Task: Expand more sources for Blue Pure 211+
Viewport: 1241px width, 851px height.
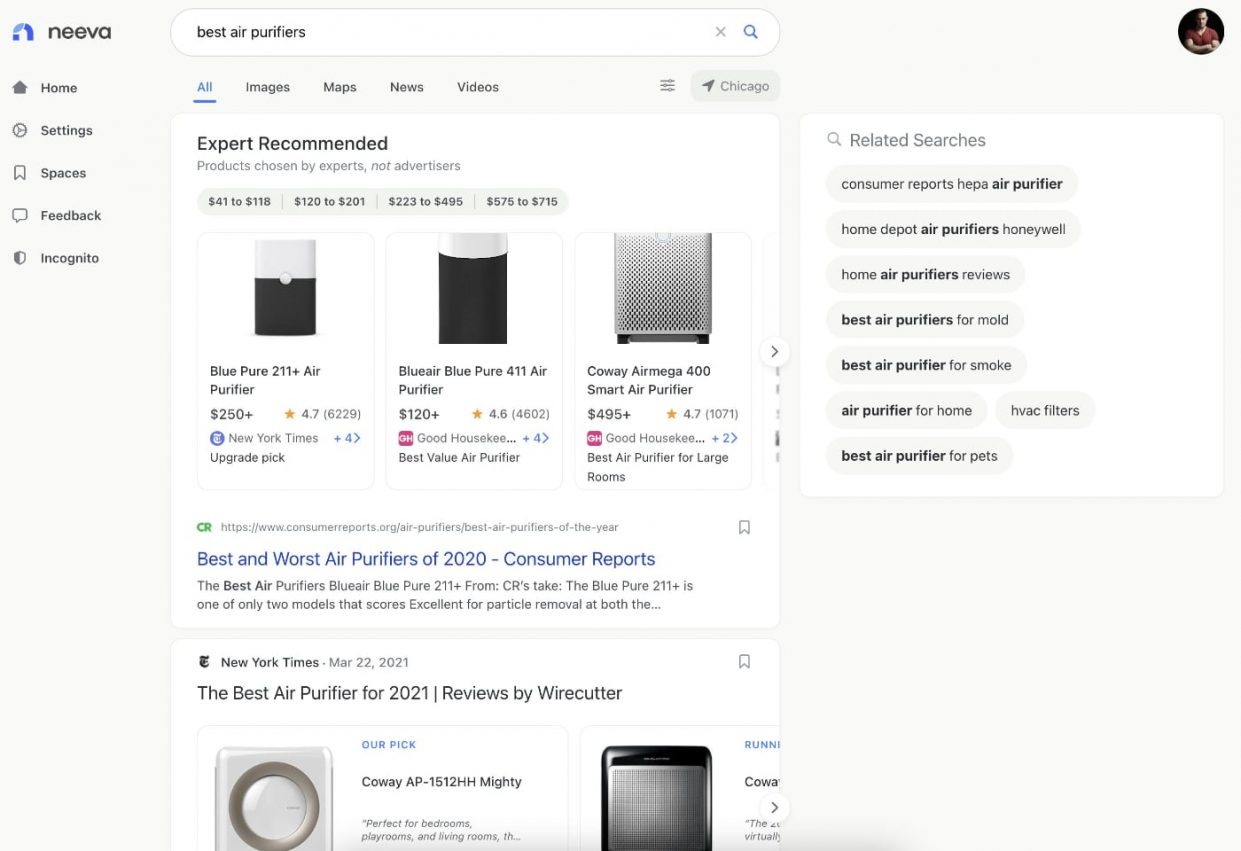Action: 346,438
